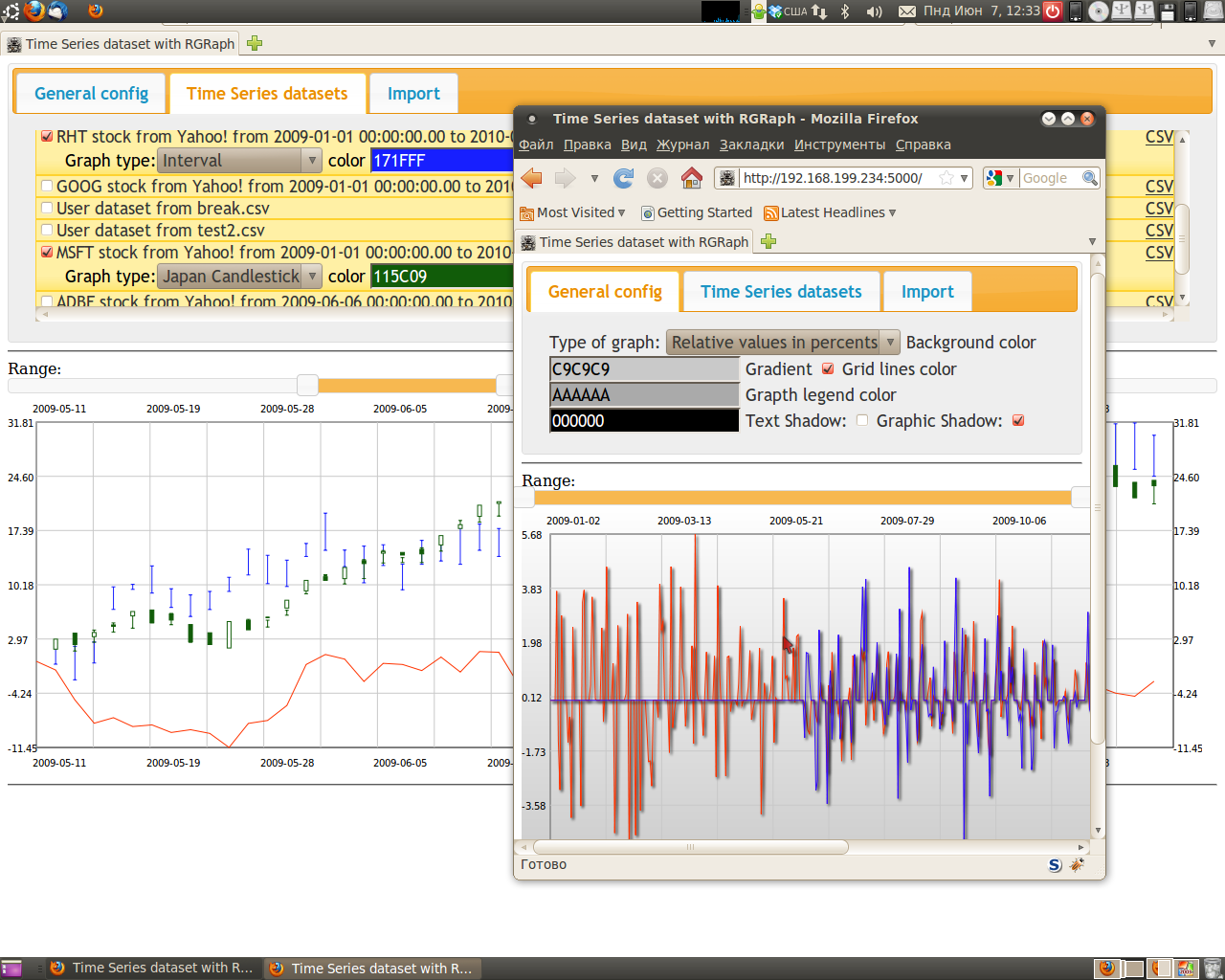Open new tab with green plus icon
The width and height of the screenshot is (1225, 980).
[768, 242]
